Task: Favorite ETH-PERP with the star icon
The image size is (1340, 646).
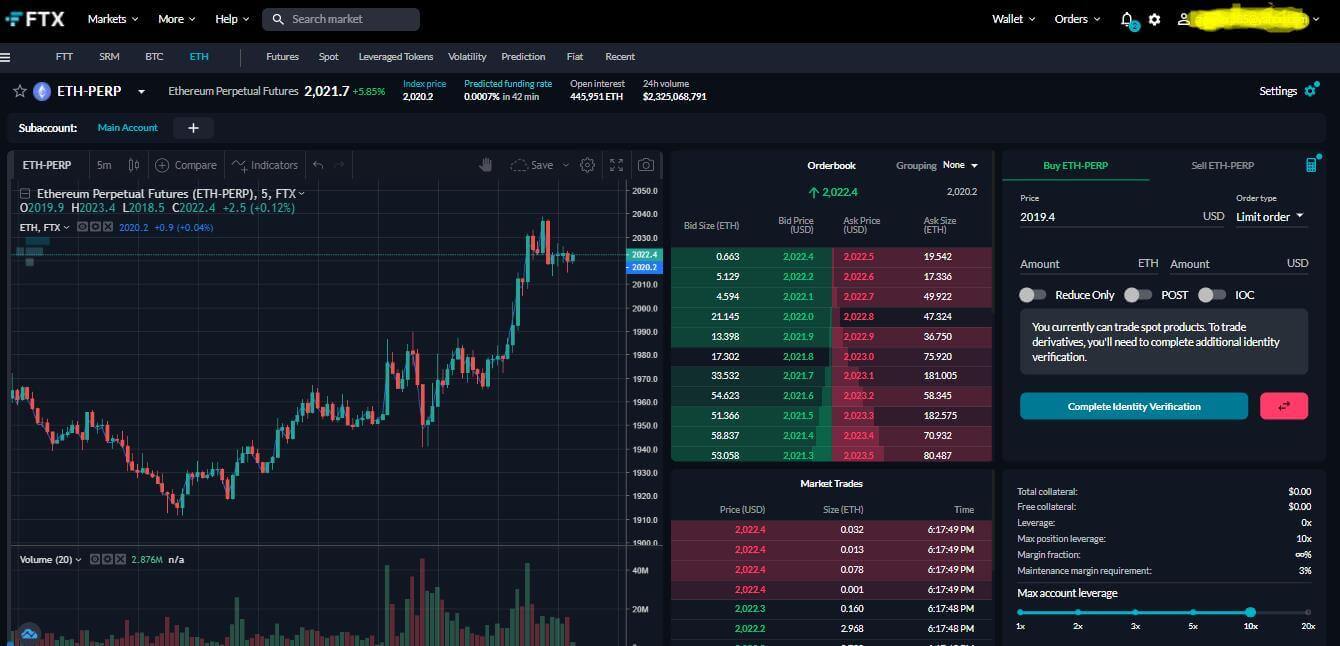Action: tap(19, 91)
